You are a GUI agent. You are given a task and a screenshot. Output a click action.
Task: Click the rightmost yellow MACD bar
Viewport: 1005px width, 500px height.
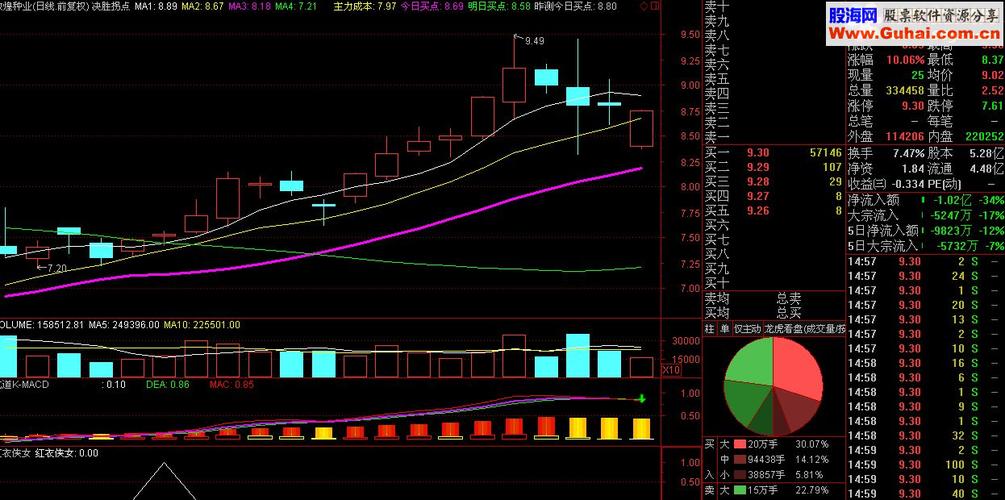click(x=641, y=429)
